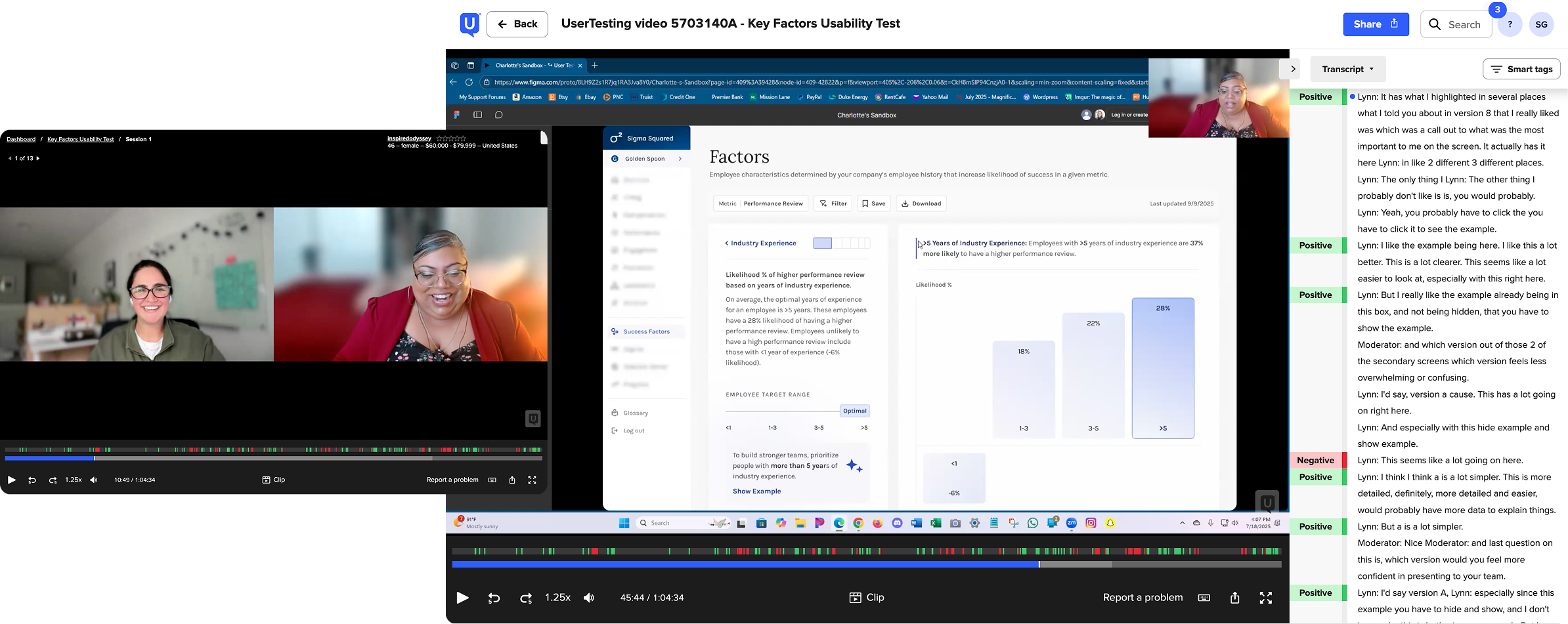The width and height of the screenshot is (1568, 624).
Task: Change the large 1.25x playback speed
Action: tap(557, 598)
